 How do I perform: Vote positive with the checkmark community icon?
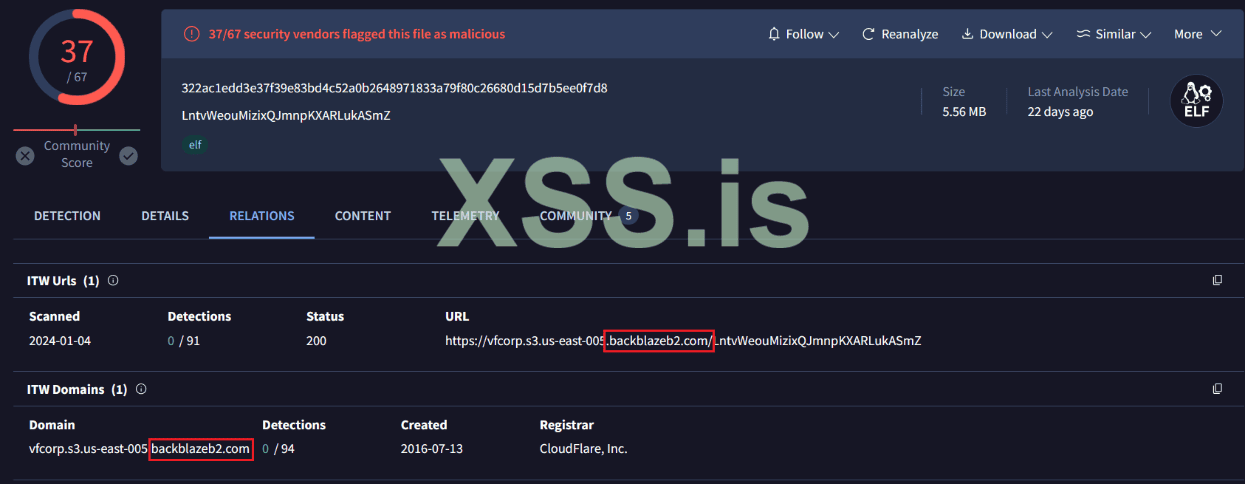click(x=128, y=156)
